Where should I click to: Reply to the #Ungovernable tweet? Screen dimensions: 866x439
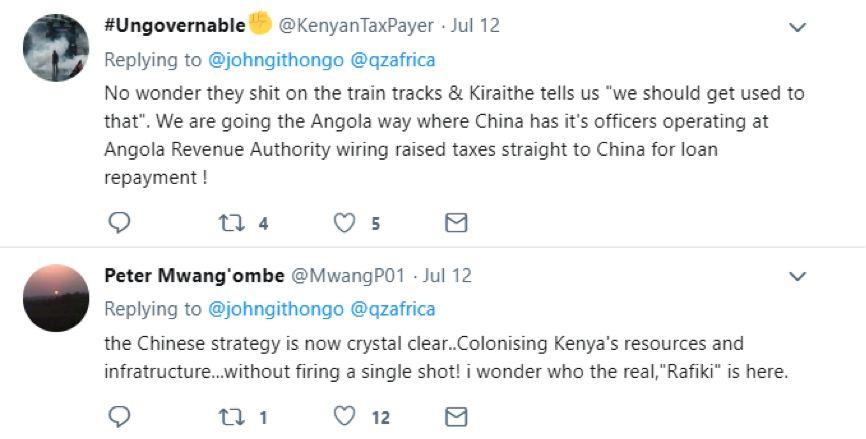click(x=119, y=223)
